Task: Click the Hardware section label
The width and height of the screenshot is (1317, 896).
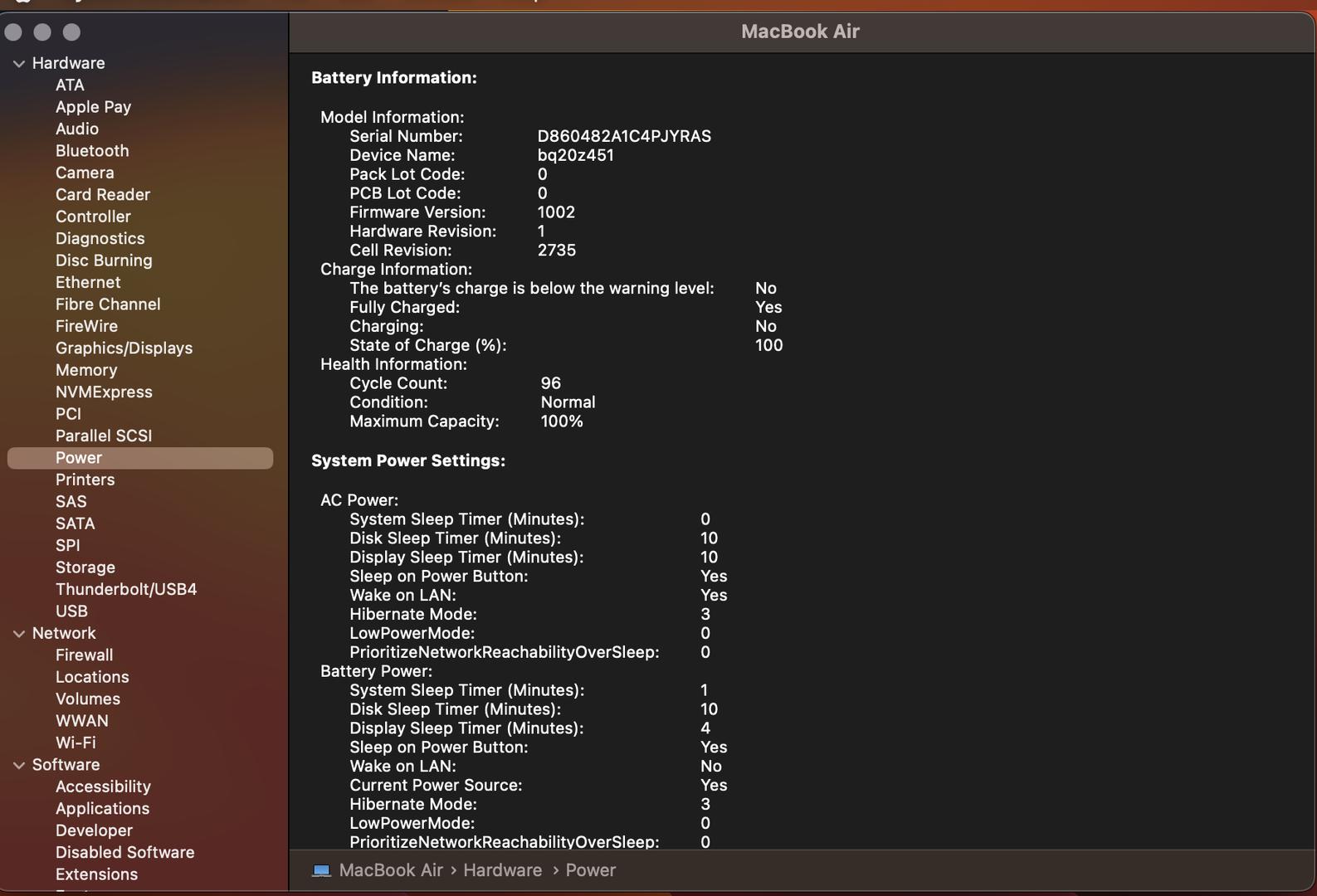Action: (x=68, y=63)
